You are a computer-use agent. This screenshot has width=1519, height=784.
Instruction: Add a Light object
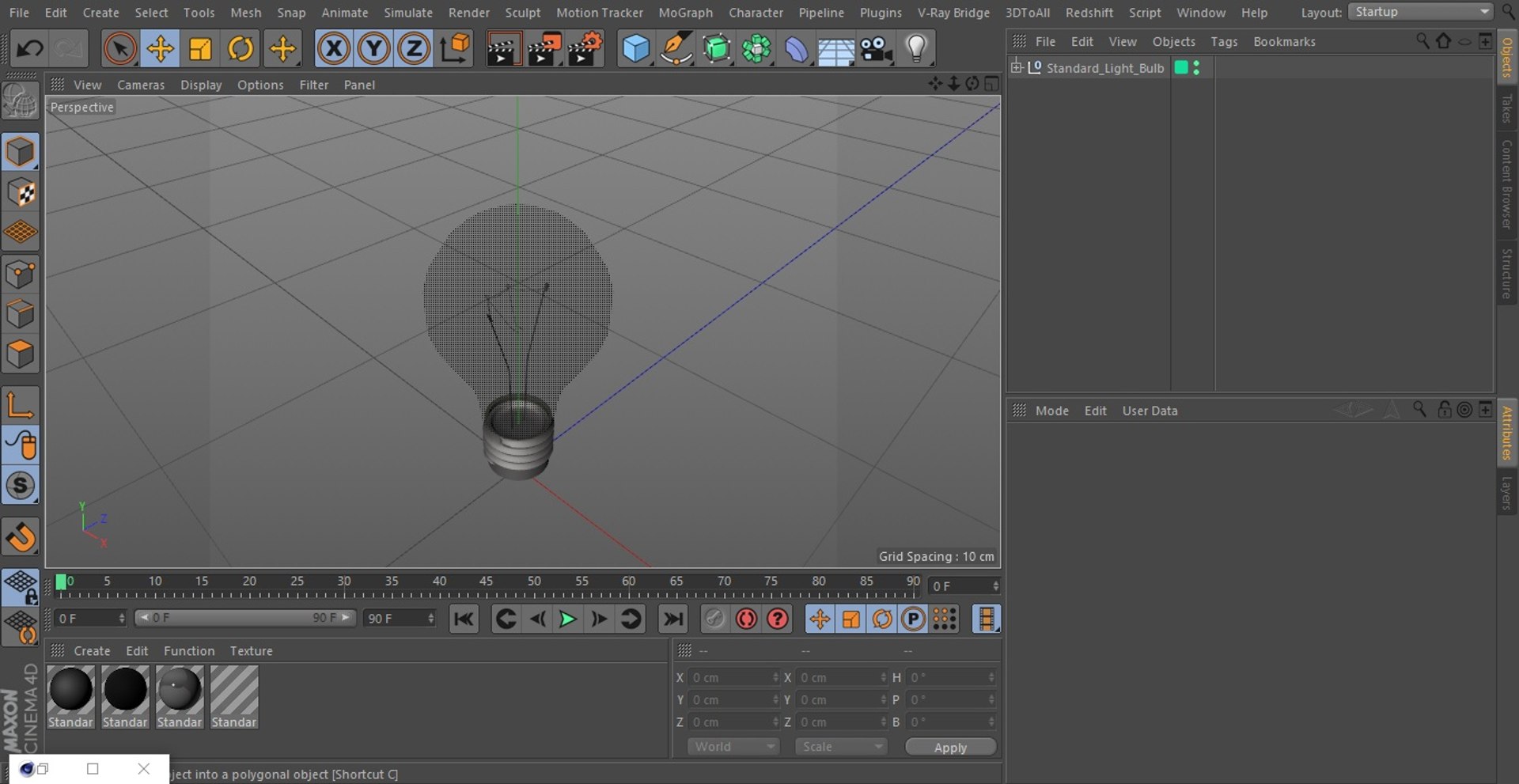[916, 49]
